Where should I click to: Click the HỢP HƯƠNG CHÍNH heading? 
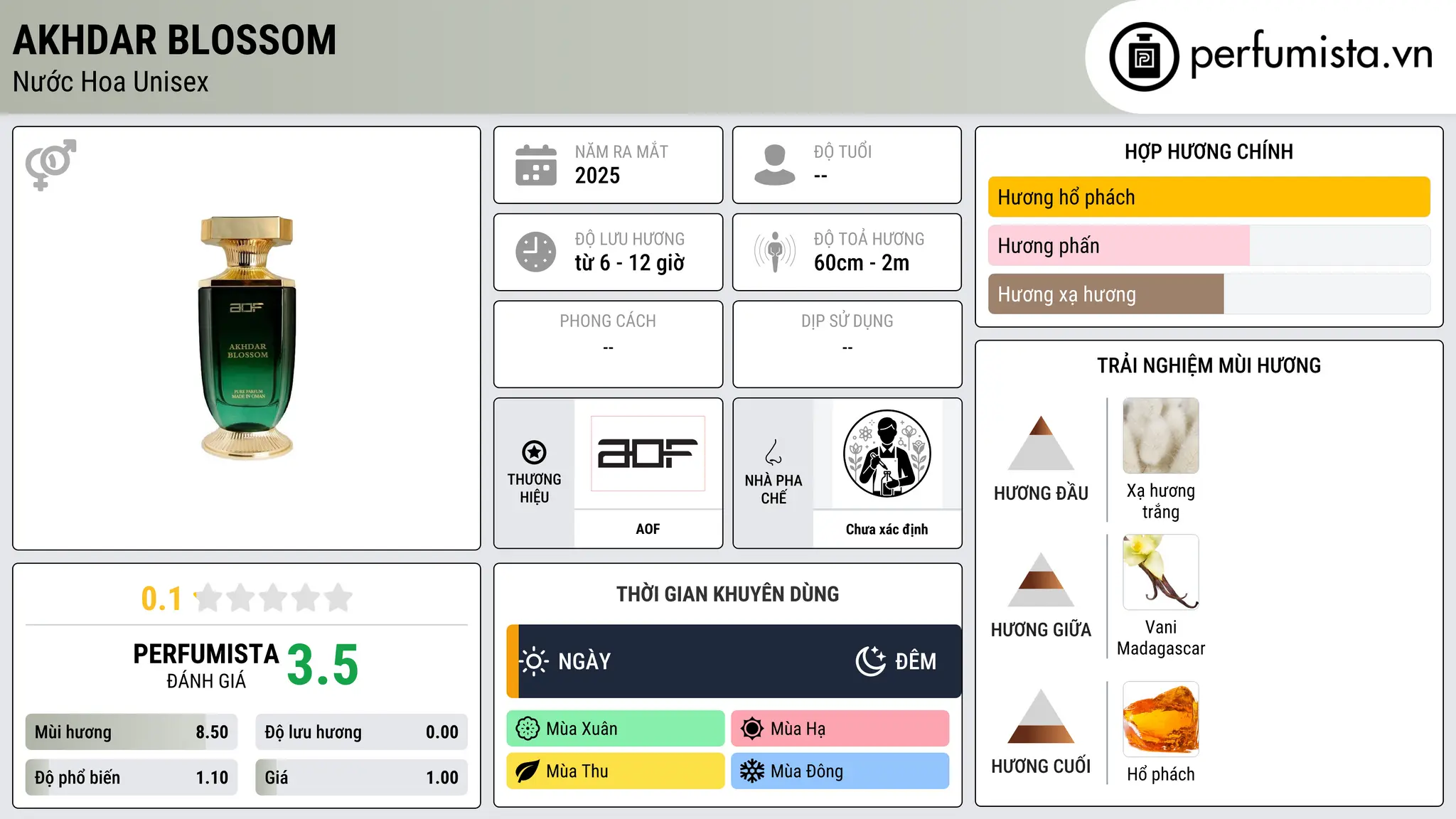tap(1209, 151)
